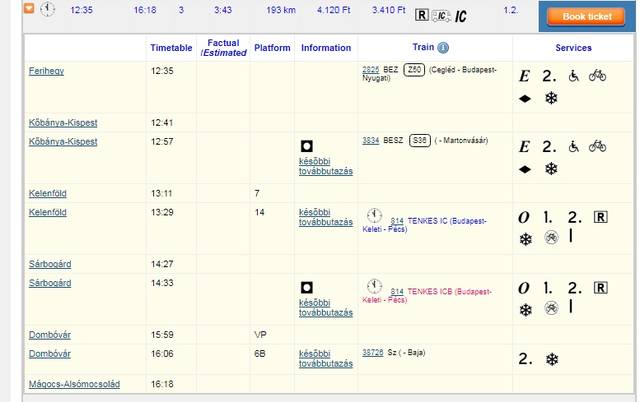Open train 38726 link to Baja
The width and height of the screenshot is (640, 402).
click(374, 353)
